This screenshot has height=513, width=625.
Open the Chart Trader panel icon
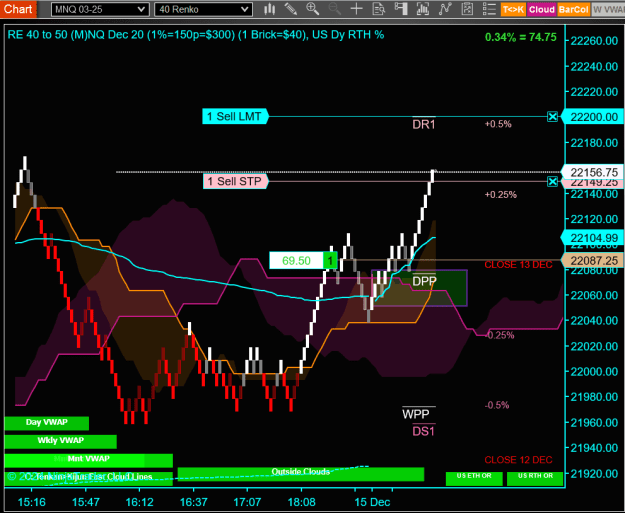pos(401,9)
